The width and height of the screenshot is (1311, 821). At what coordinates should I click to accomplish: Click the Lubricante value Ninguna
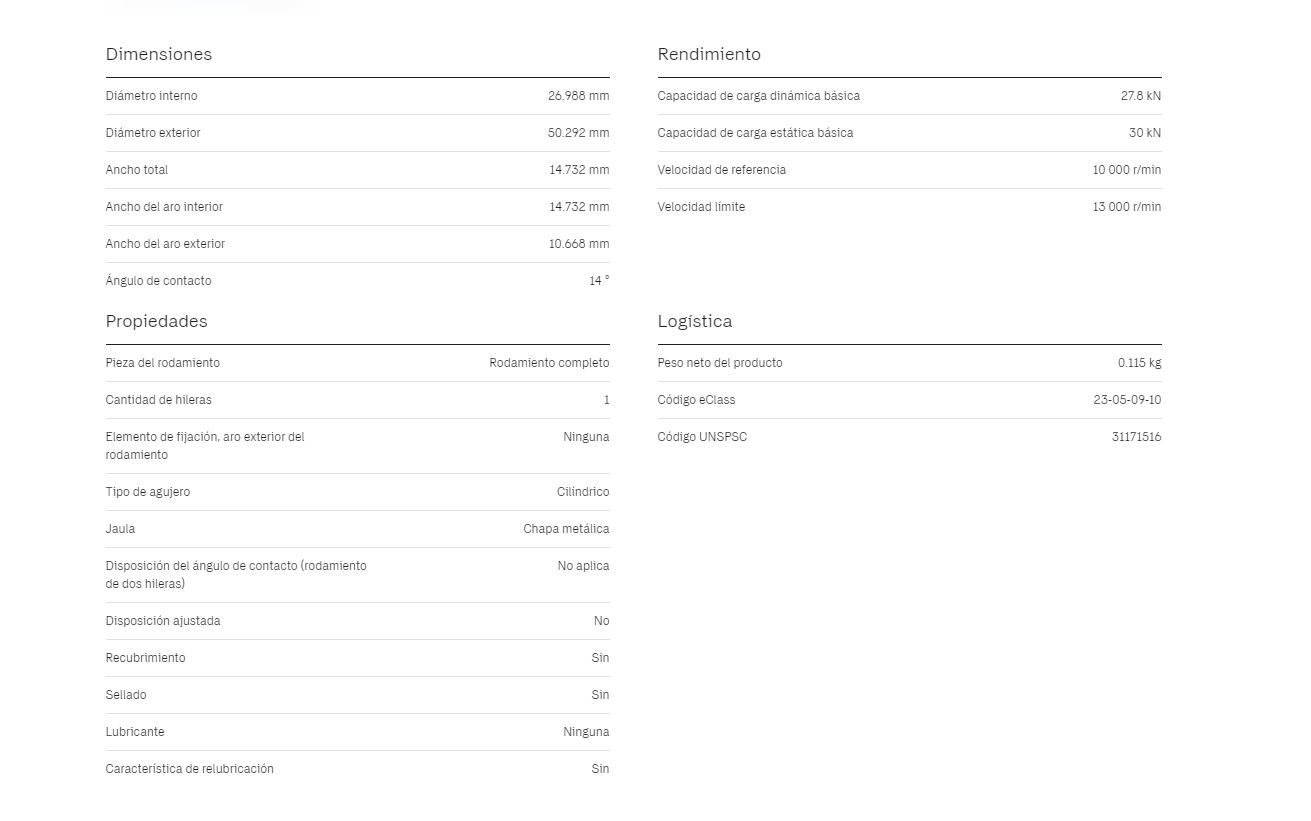[x=586, y=732]
